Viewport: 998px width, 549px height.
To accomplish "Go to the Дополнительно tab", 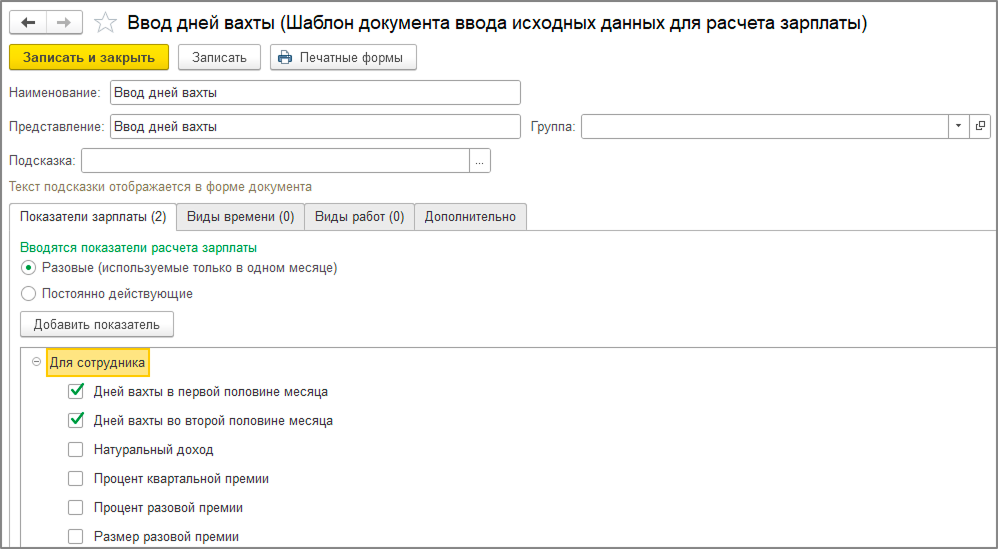I will coord(470,217).
